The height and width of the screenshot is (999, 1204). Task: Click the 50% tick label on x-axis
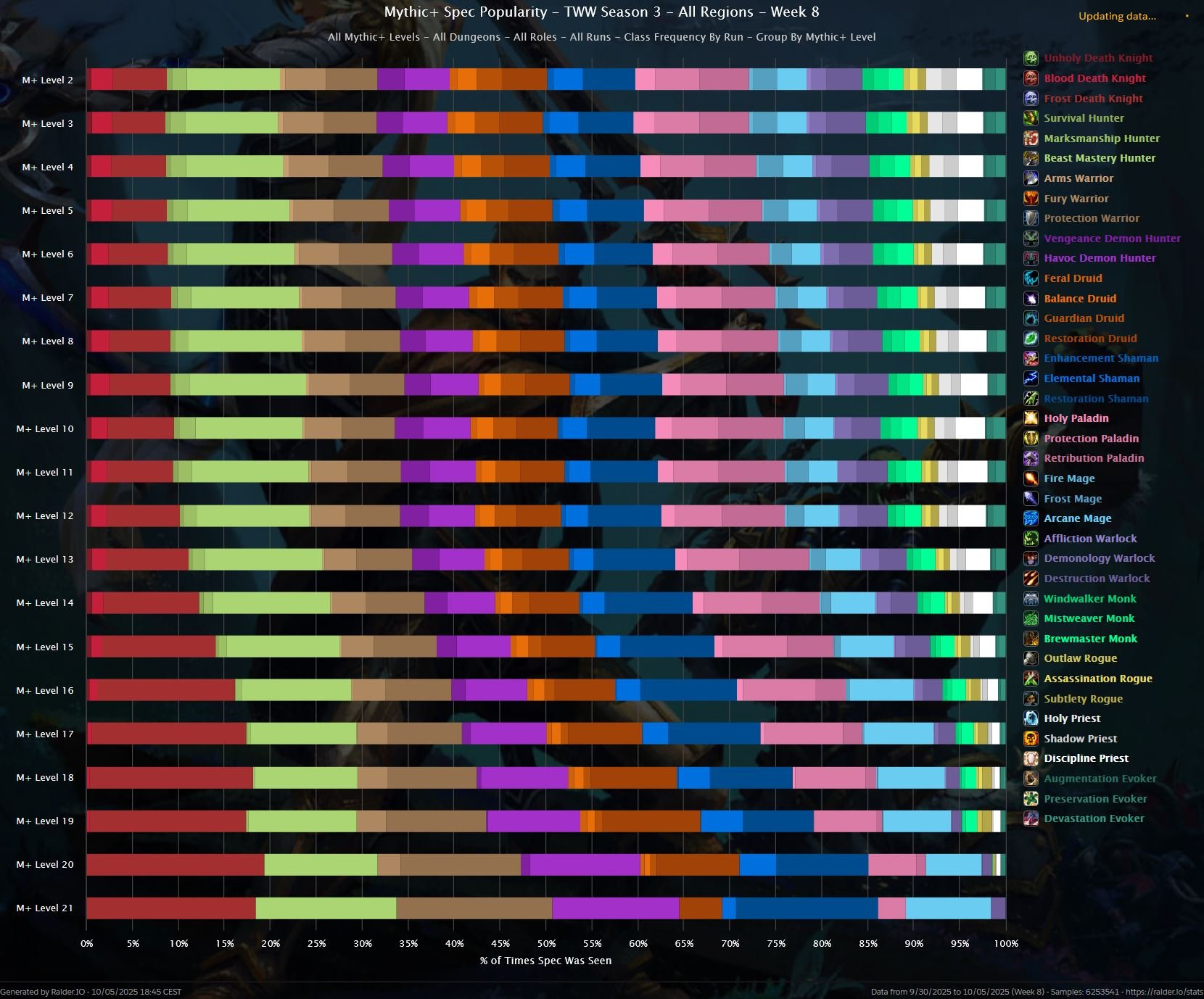pyautogui.click(x=546, y=943)
